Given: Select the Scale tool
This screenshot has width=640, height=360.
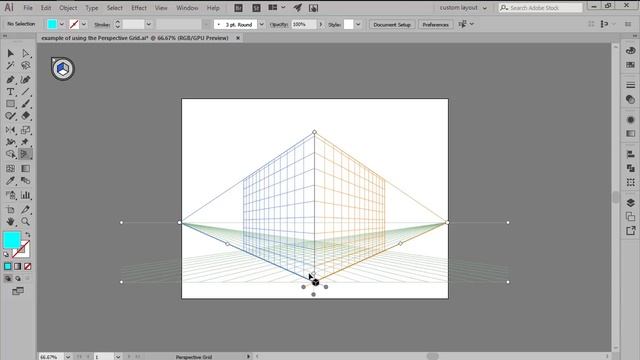Looking at the screenshot, I should click(26, 130).
